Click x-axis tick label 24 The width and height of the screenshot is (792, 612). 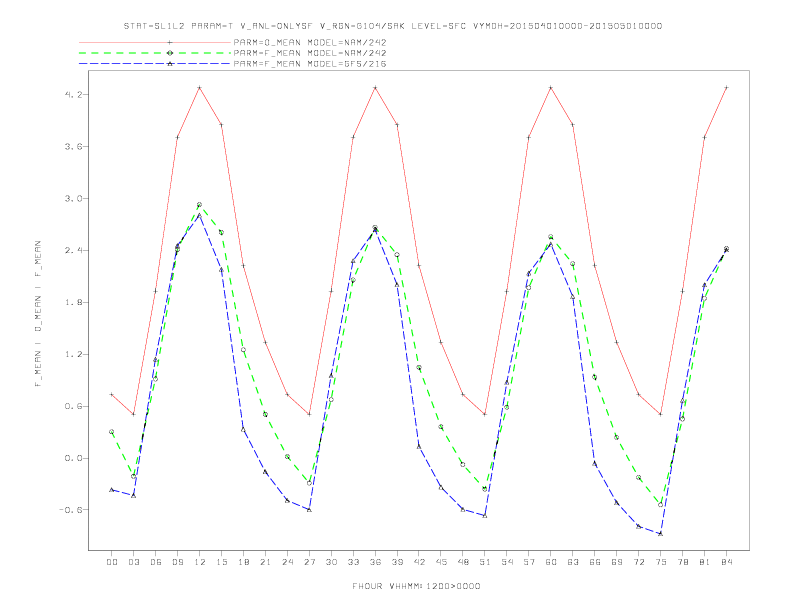pos(287,562)
